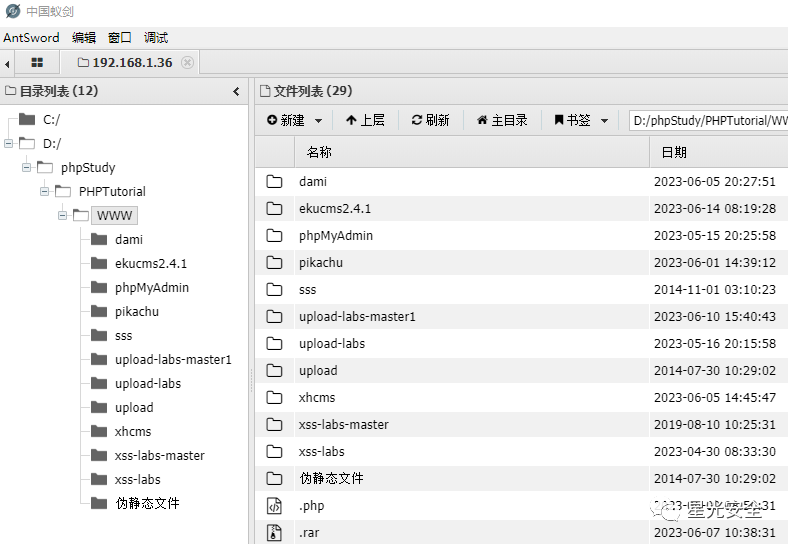This screenshot has height=544, width=788.
Task: Open the 书签 dropdown arrow
Action: point(605,121)
